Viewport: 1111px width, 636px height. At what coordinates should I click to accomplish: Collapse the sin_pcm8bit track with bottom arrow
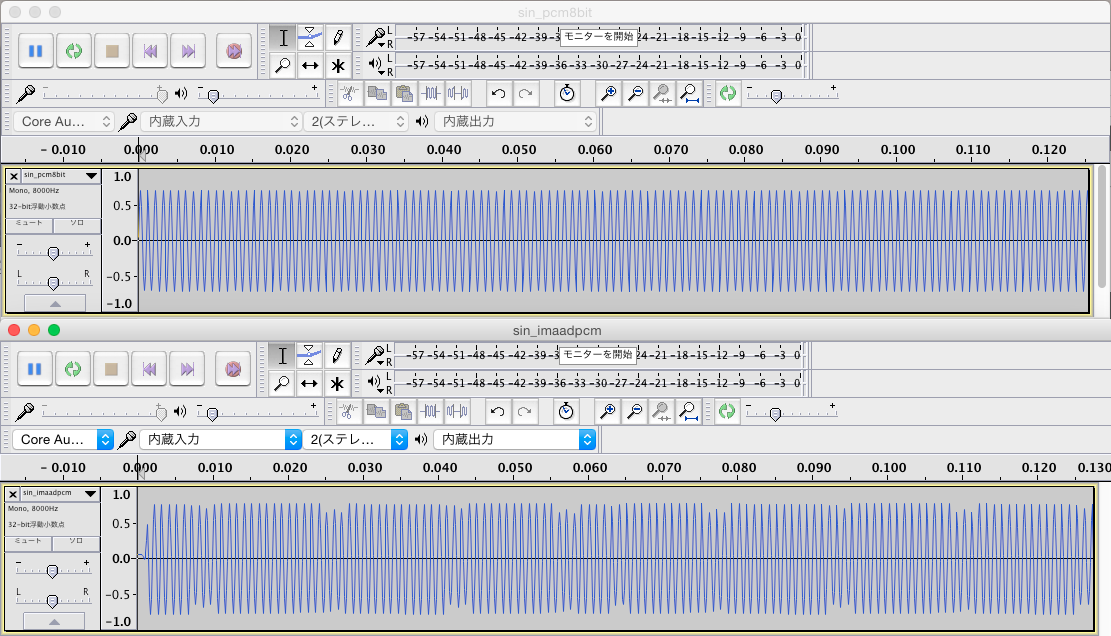coord(55,304)
